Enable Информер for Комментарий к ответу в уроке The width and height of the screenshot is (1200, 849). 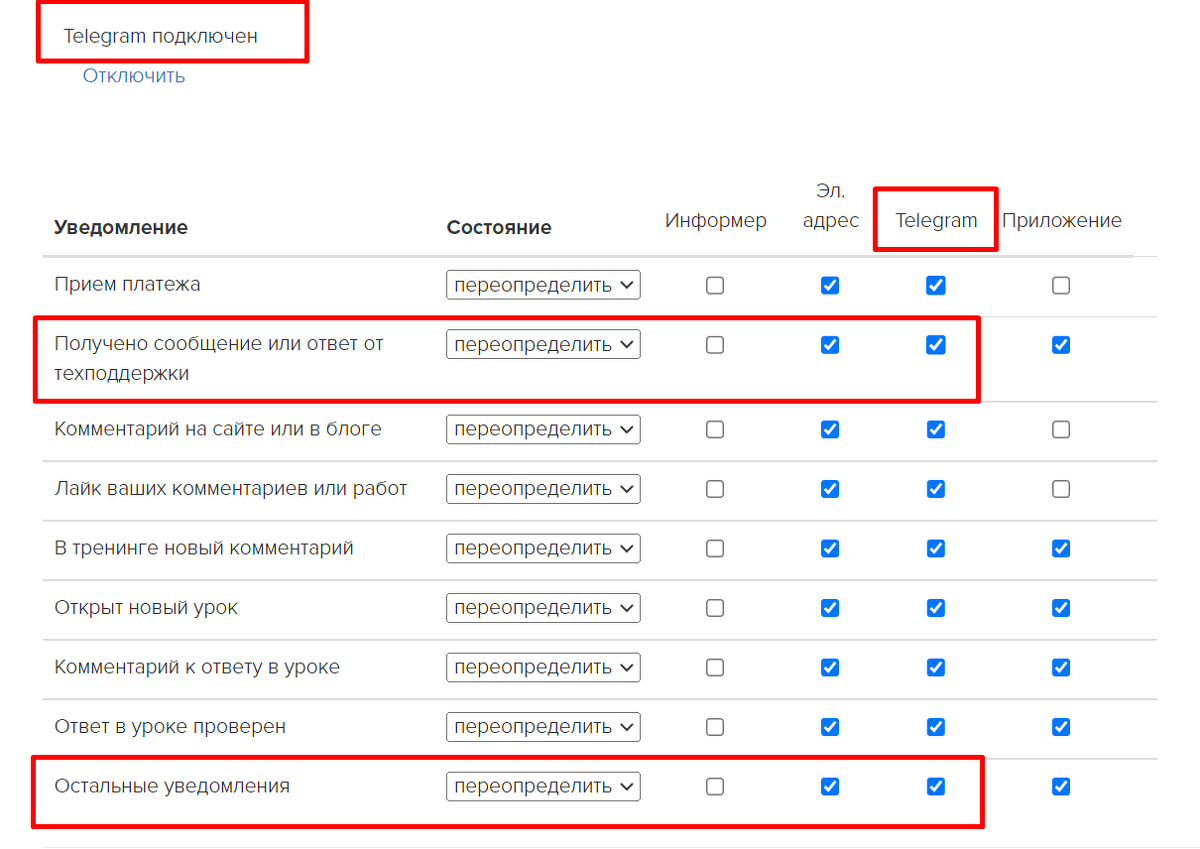(x=715, y=667)
